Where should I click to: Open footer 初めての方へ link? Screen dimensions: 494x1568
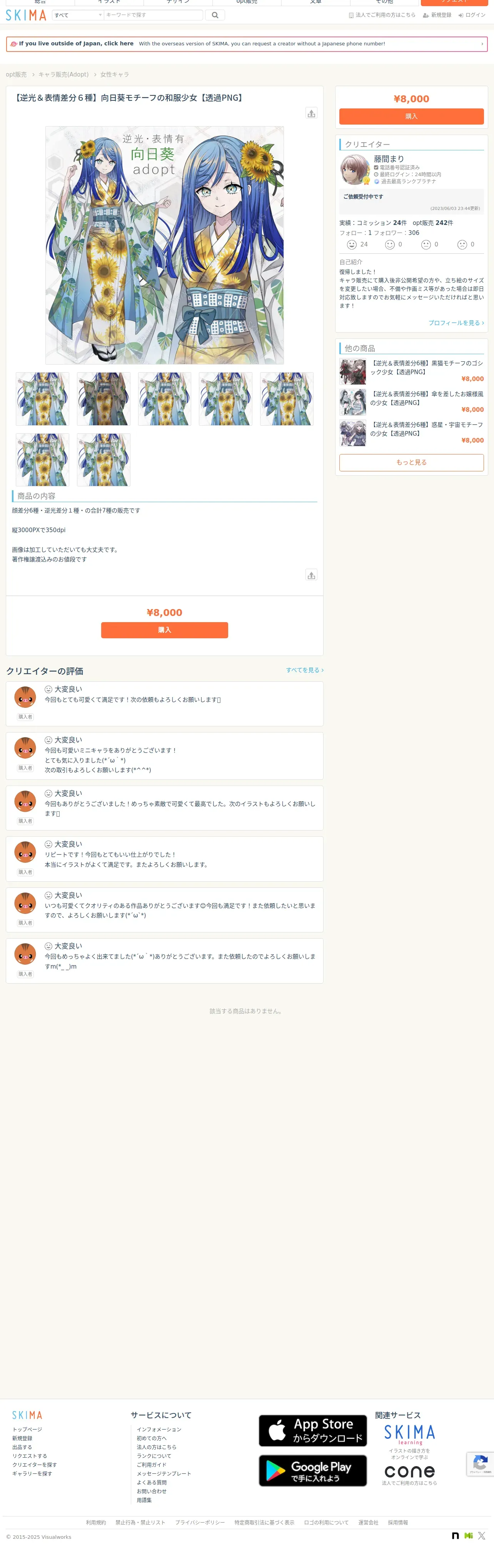tap(152, 1438)
